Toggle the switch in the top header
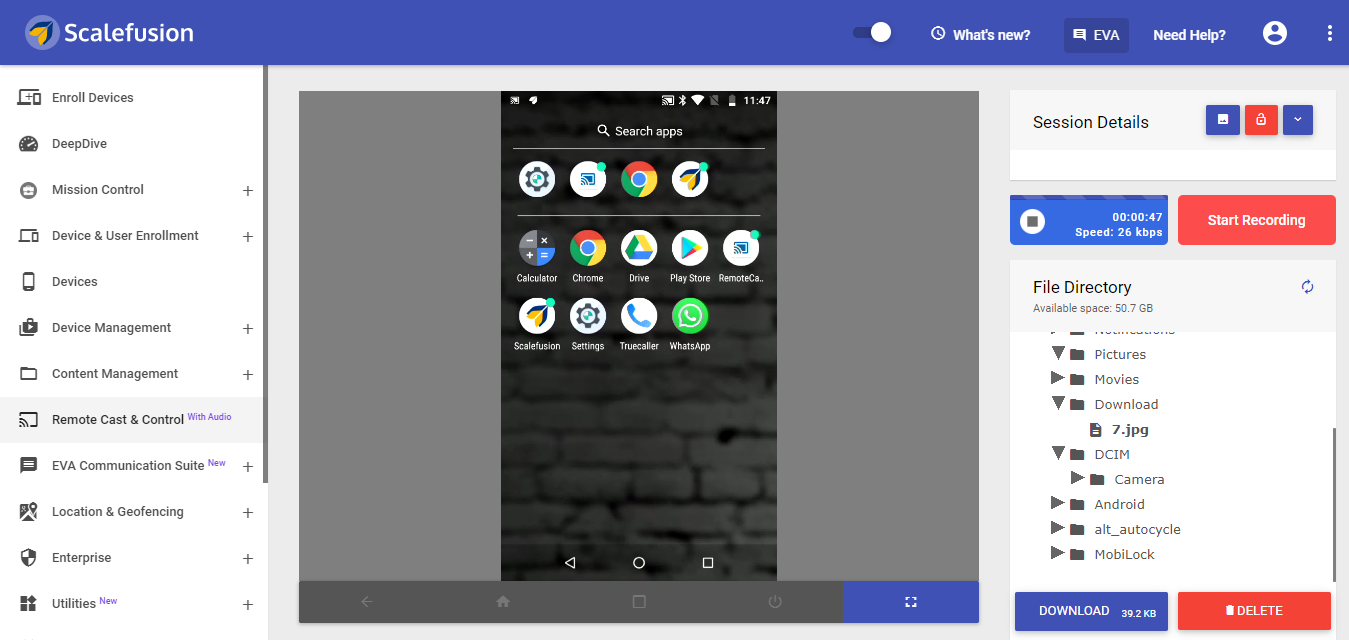 click(x=872, y=33)
